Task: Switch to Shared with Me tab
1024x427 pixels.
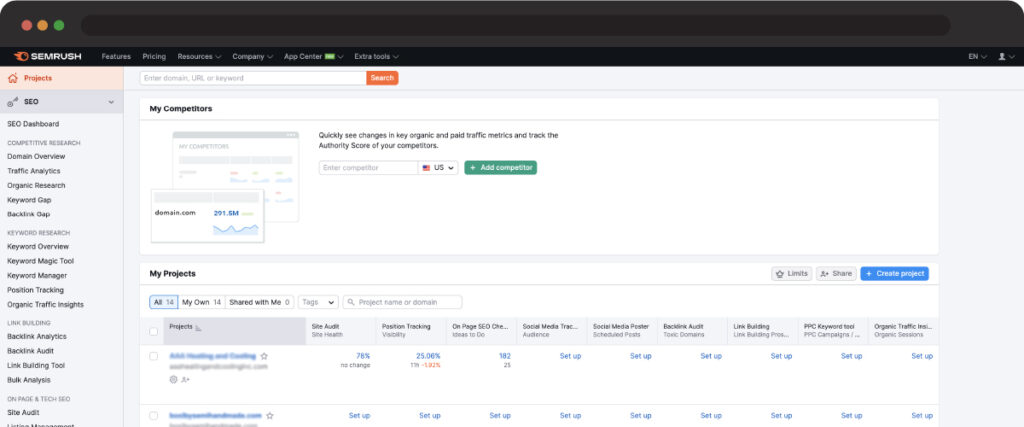Action: tap(260, 302)
